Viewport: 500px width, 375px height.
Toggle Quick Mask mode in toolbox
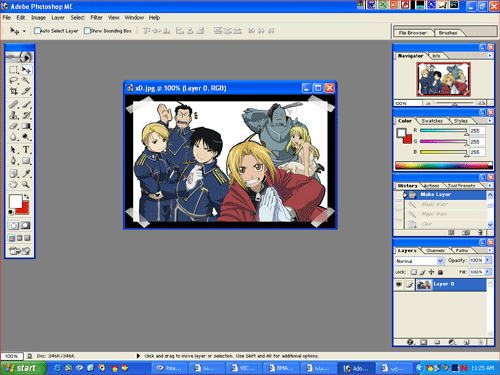tap(26, 226)
